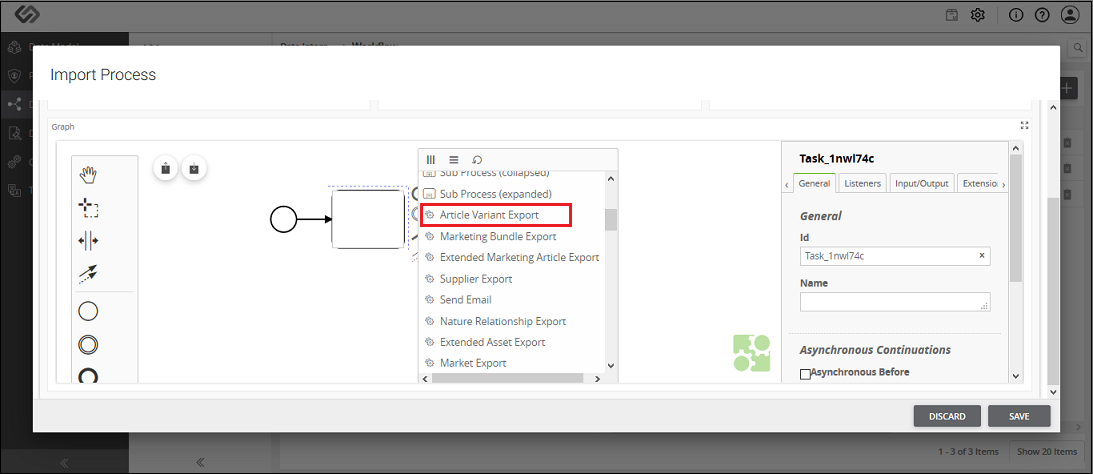
Task: Activate the global connect arrow tool
Action: point(88,273)
